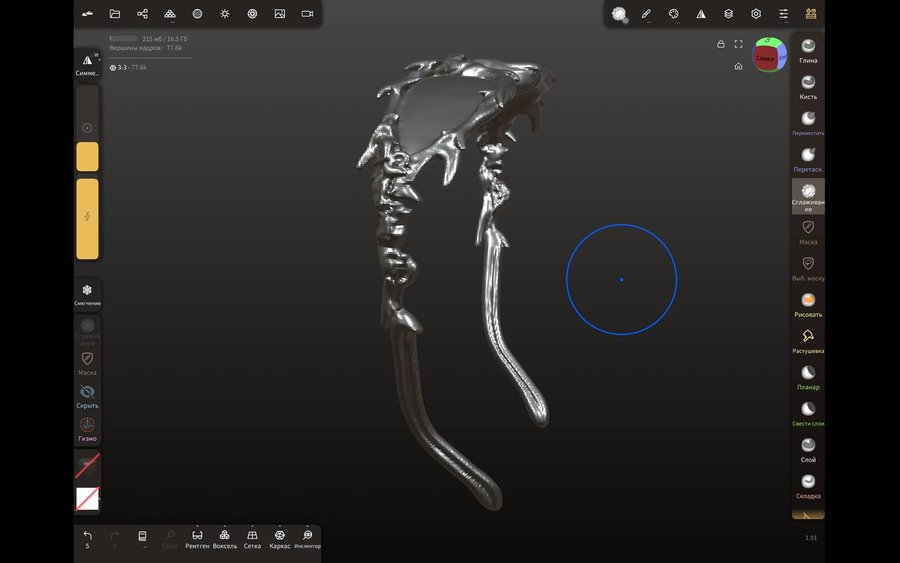The width and height of the screenshot is (900, 563).
Task: Select the Глина clay brush
Action: [808, 51]
